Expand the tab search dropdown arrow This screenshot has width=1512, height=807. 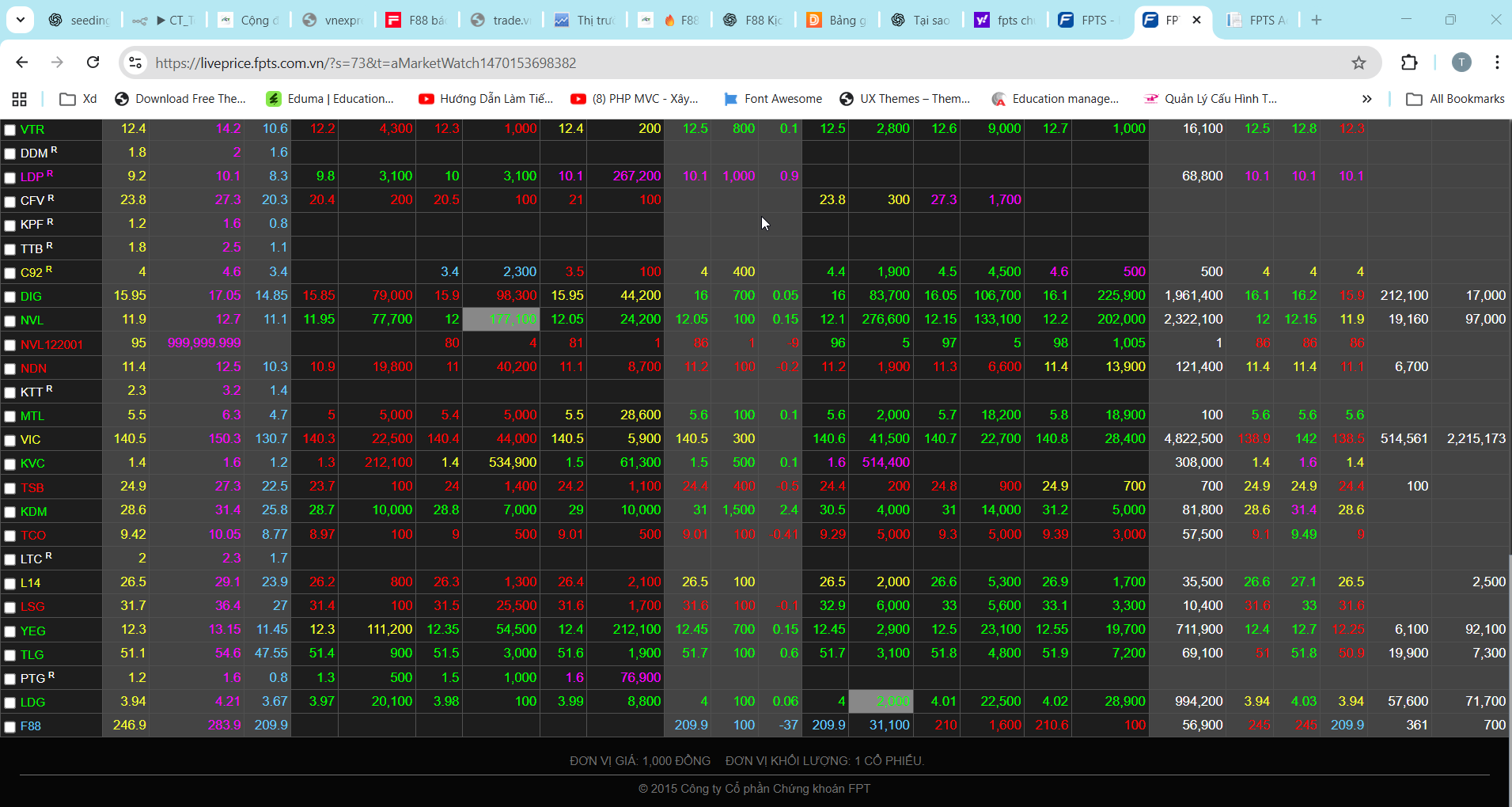click(20, 20)
